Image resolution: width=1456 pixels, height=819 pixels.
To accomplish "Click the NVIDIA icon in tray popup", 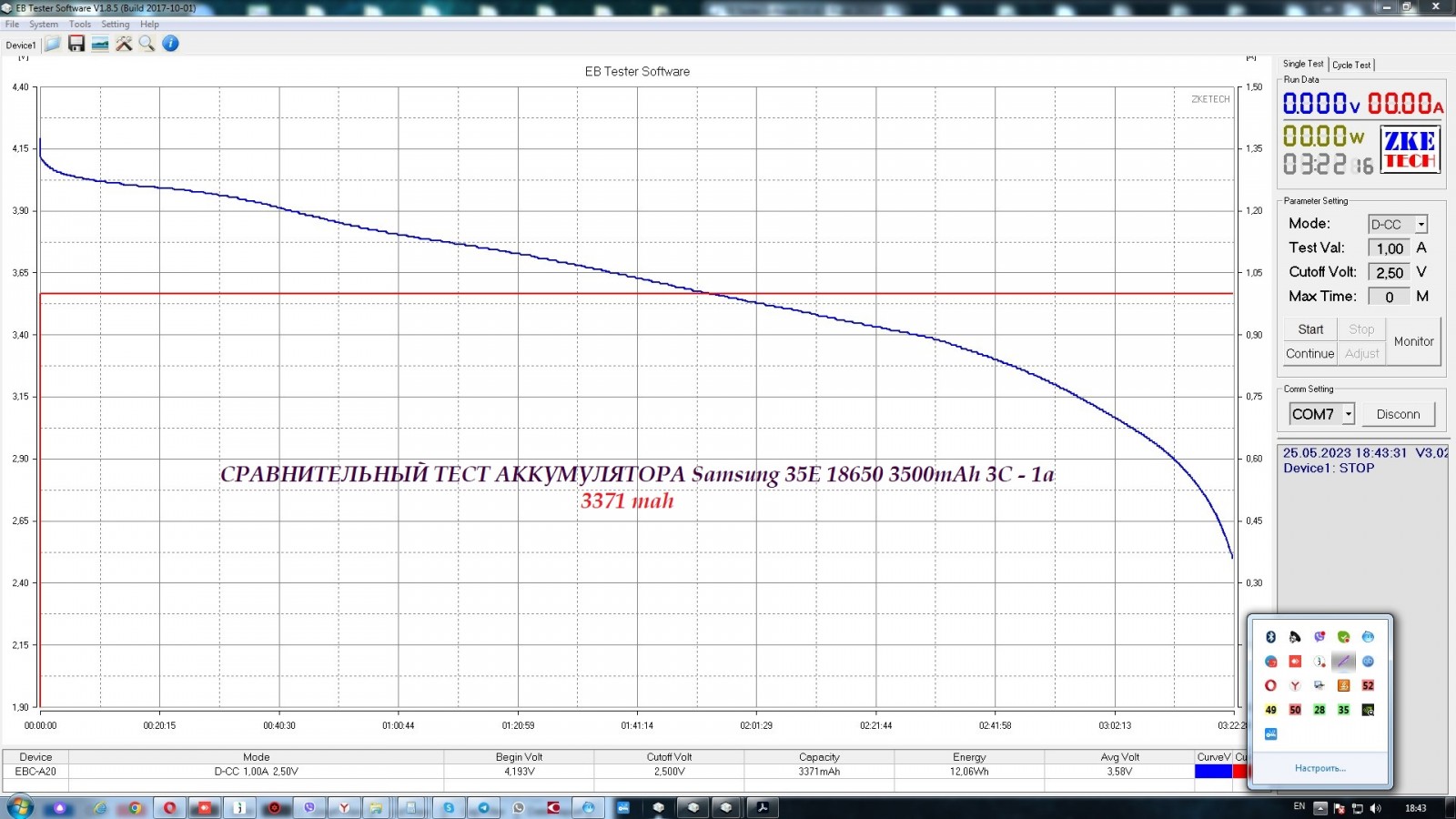I will 1368,710.
